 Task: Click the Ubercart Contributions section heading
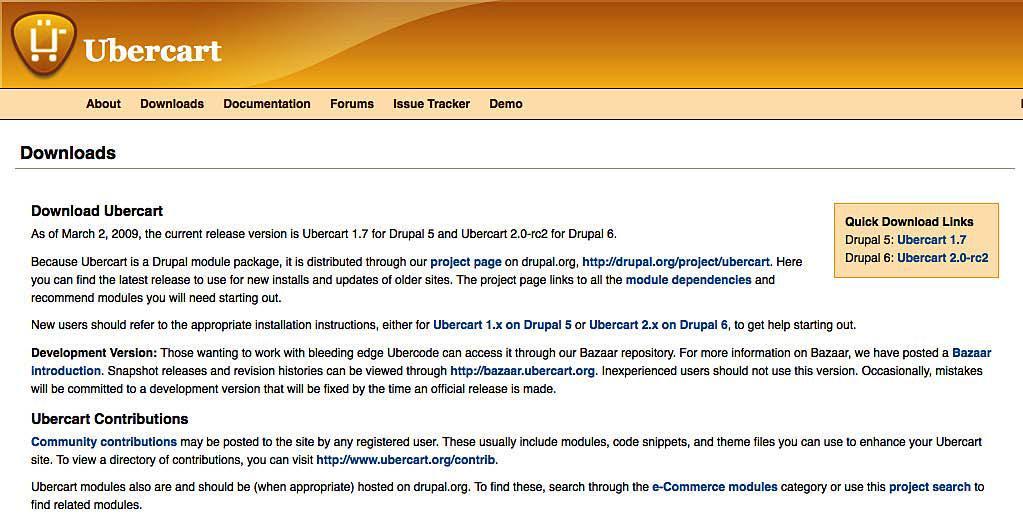(x=110, y=419)
